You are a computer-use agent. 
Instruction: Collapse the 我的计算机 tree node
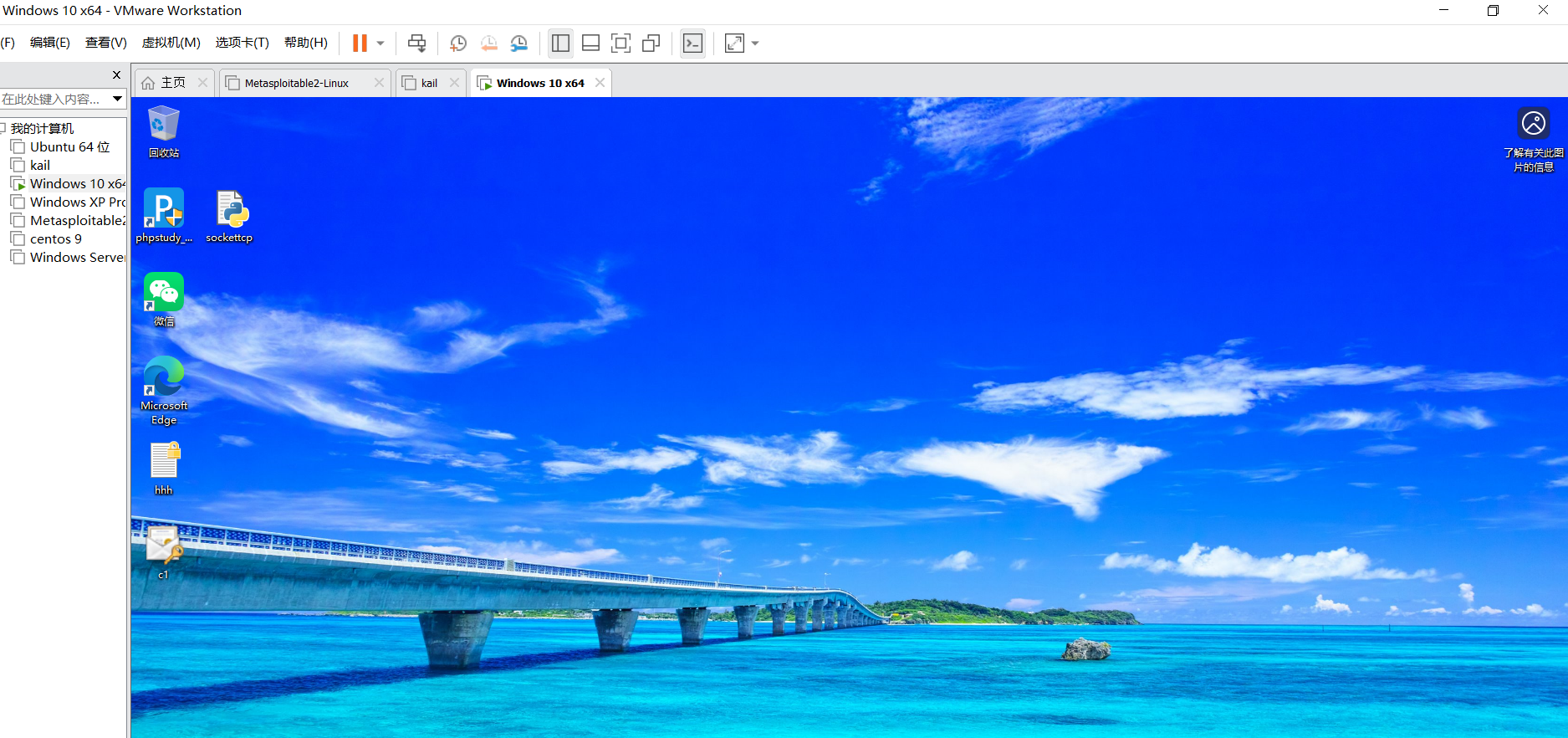(x=3, y=128)
